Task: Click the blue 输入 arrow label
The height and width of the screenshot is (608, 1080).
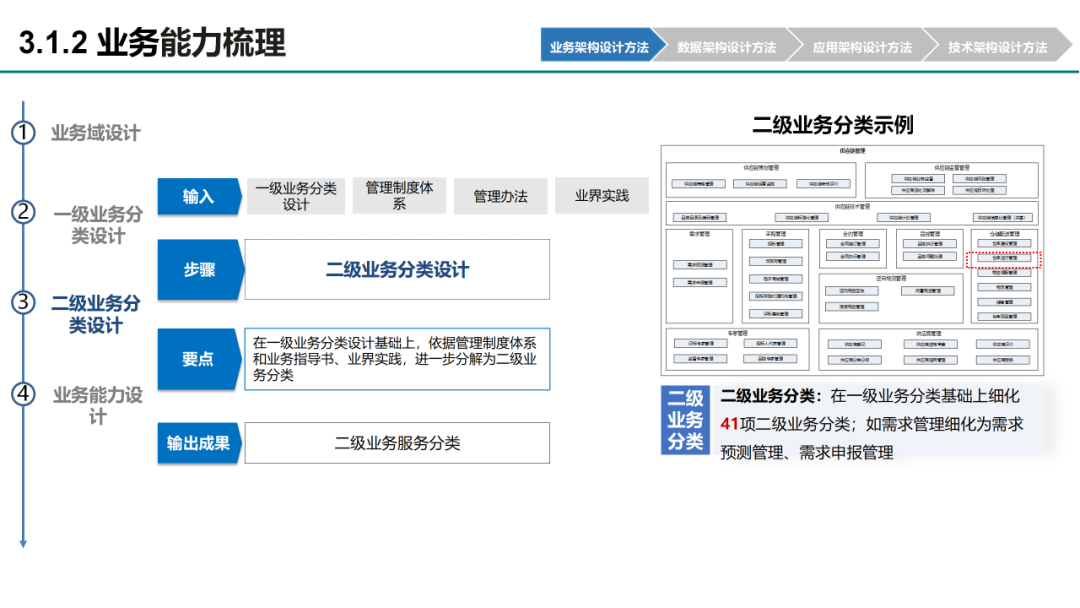Action: pyautogui.click(x=199, y=196)
